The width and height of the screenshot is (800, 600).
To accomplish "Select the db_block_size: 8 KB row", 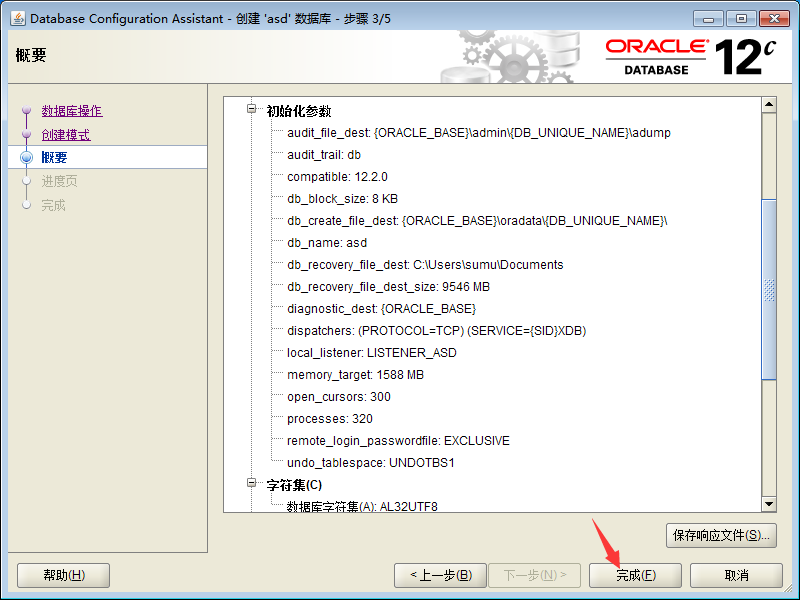I will (x=342, y=199).
